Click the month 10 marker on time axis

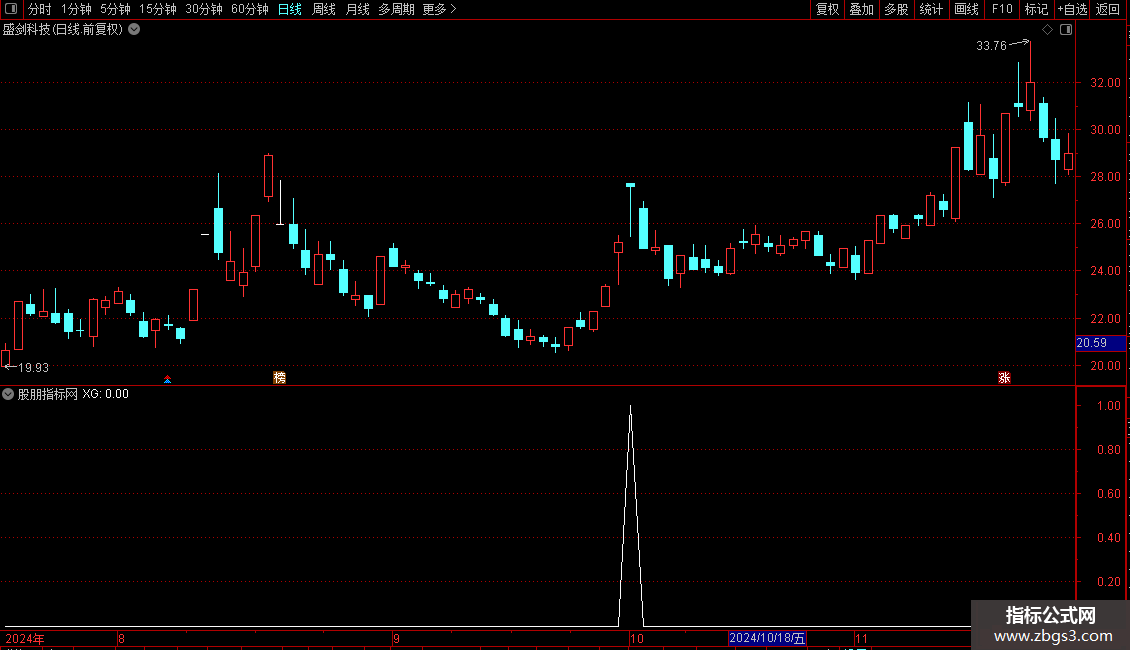coord(636,638)
